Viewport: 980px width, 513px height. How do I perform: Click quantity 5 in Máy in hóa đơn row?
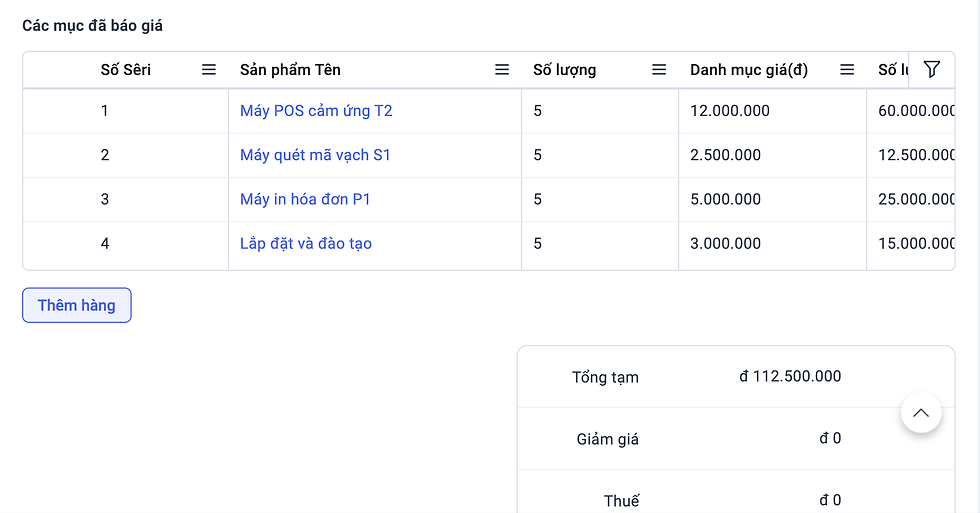pyautogui.click(x=600, y=199)
